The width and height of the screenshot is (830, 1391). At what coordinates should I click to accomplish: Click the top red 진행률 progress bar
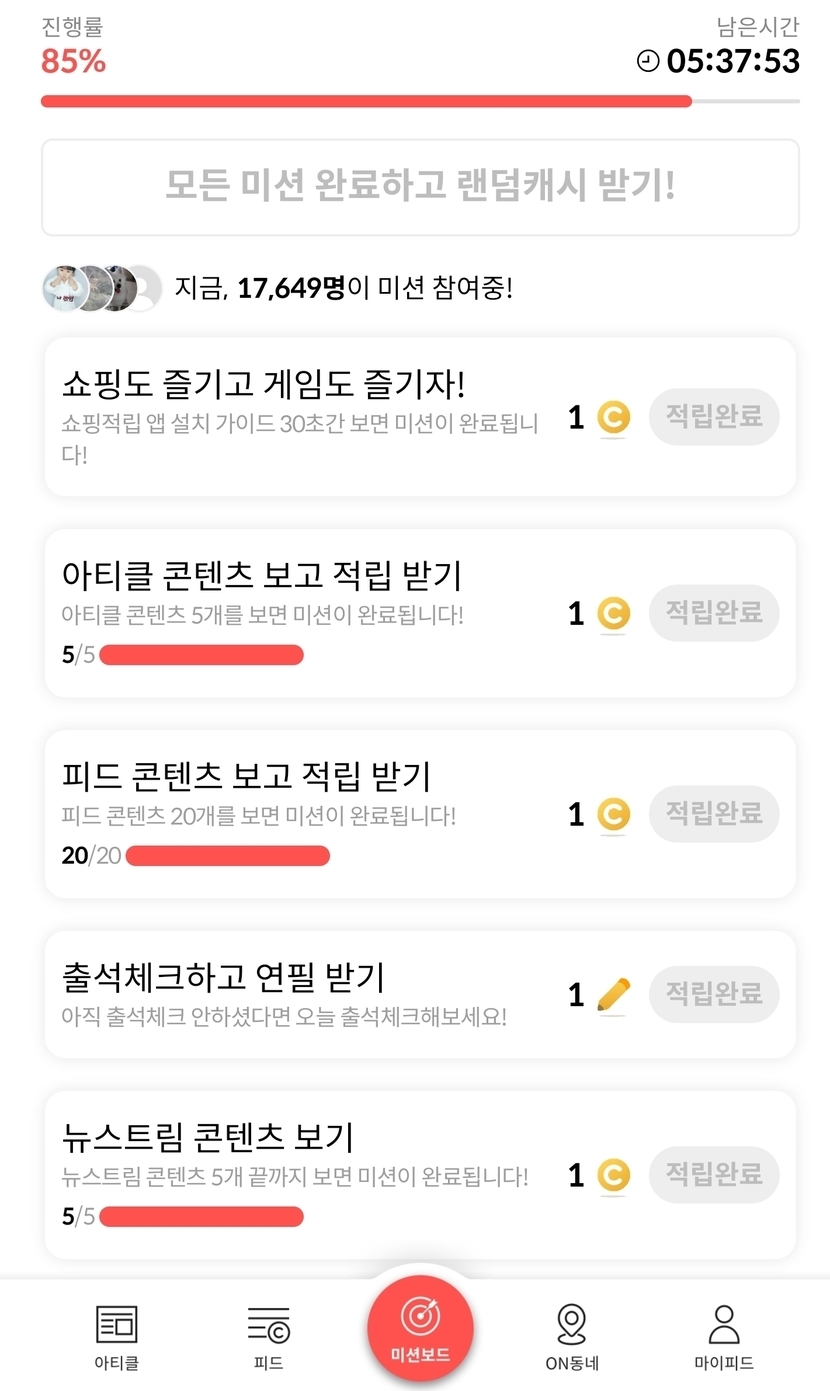click(x=366, y=101)
